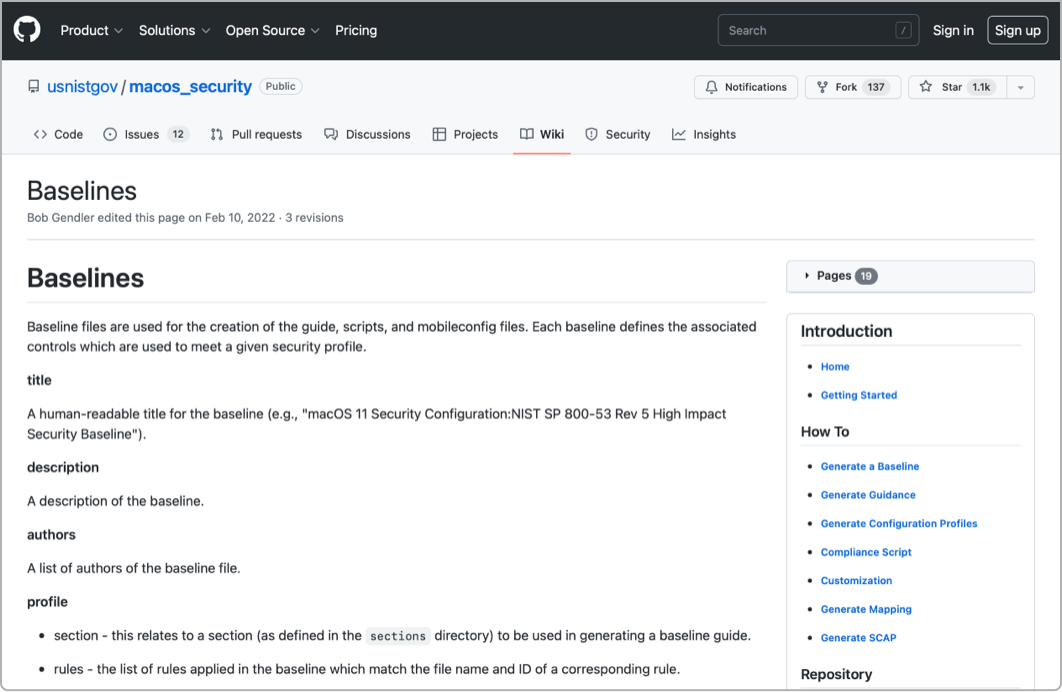1062x692 pixels.
Task: Open the Customization link
Action: [x=856, y=580]
